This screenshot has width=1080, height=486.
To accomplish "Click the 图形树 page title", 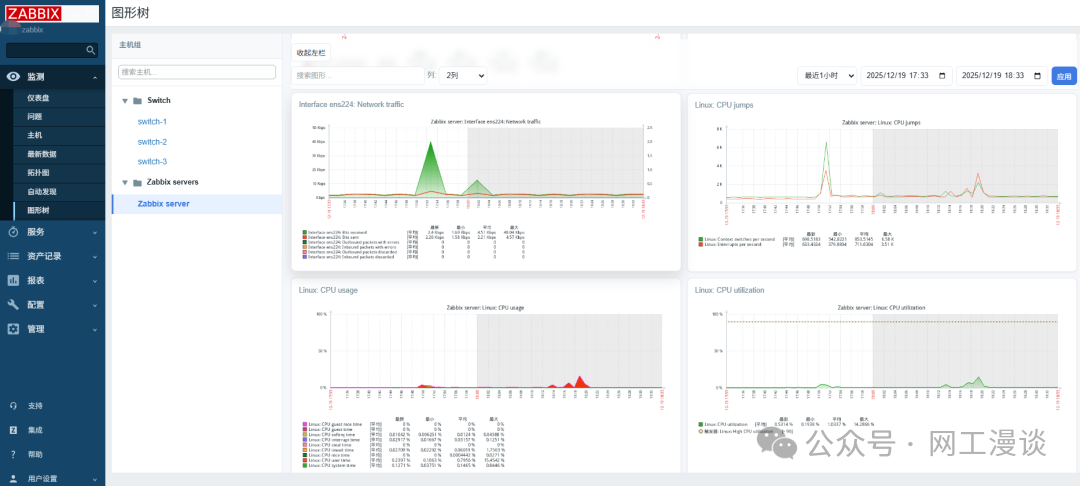I will tap(129, 12).
